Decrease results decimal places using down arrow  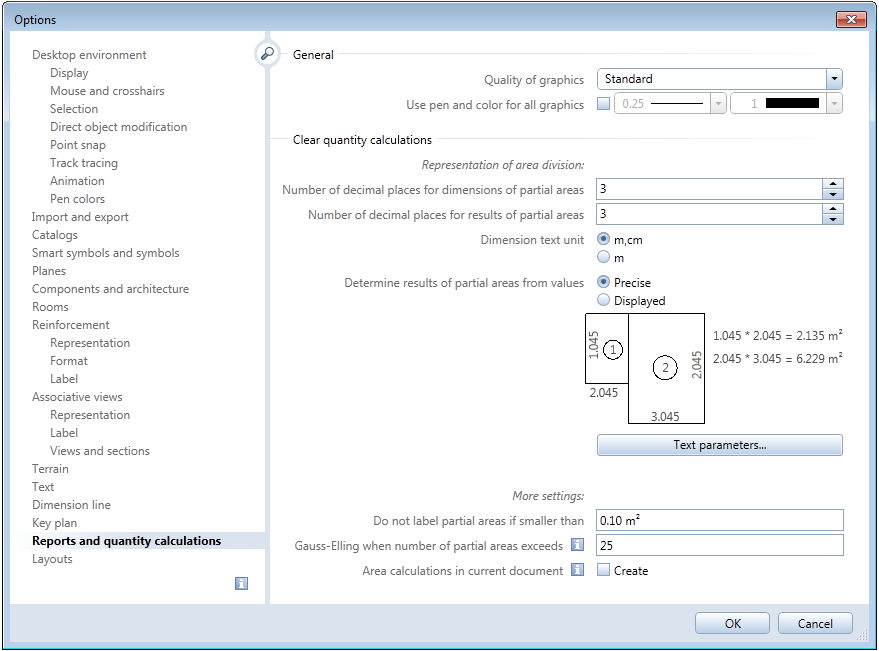coord(834,218)
